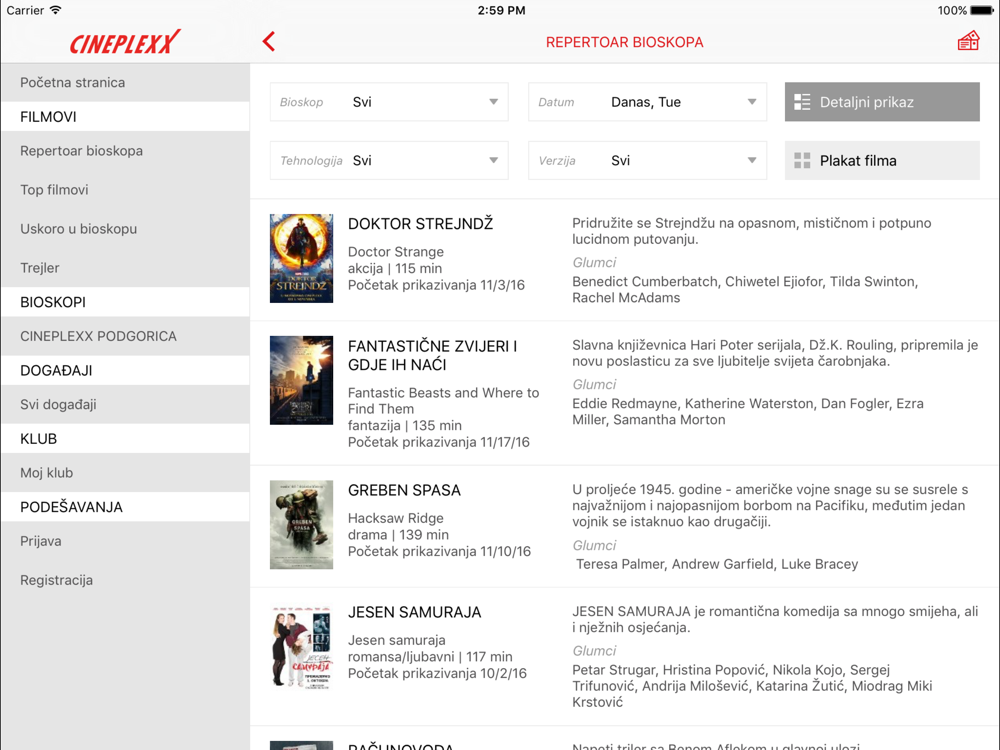Select the GREBEN SPASA title

pos(404,490)
